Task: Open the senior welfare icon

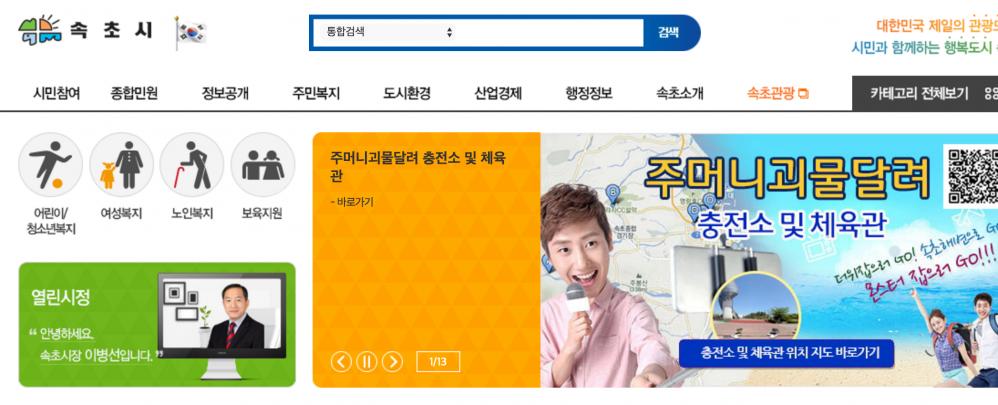Action: tap(192, 164)
